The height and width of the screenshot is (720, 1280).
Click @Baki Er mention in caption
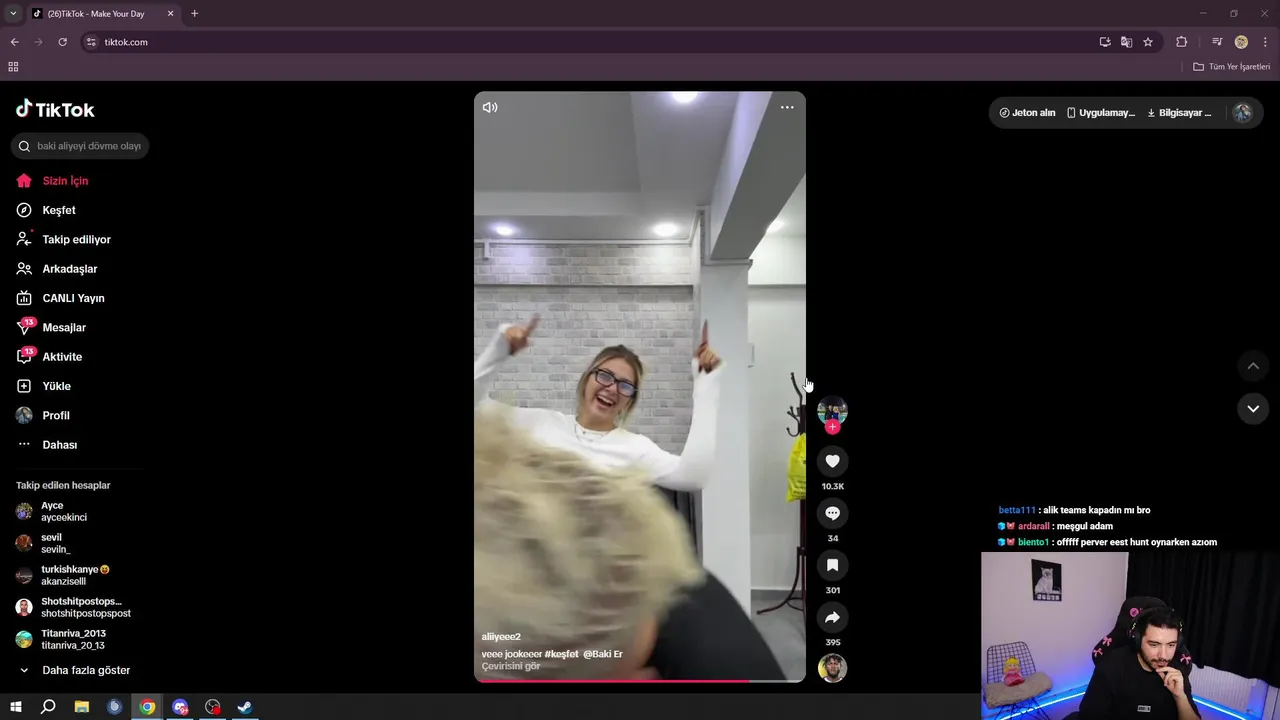coord(603,654)
